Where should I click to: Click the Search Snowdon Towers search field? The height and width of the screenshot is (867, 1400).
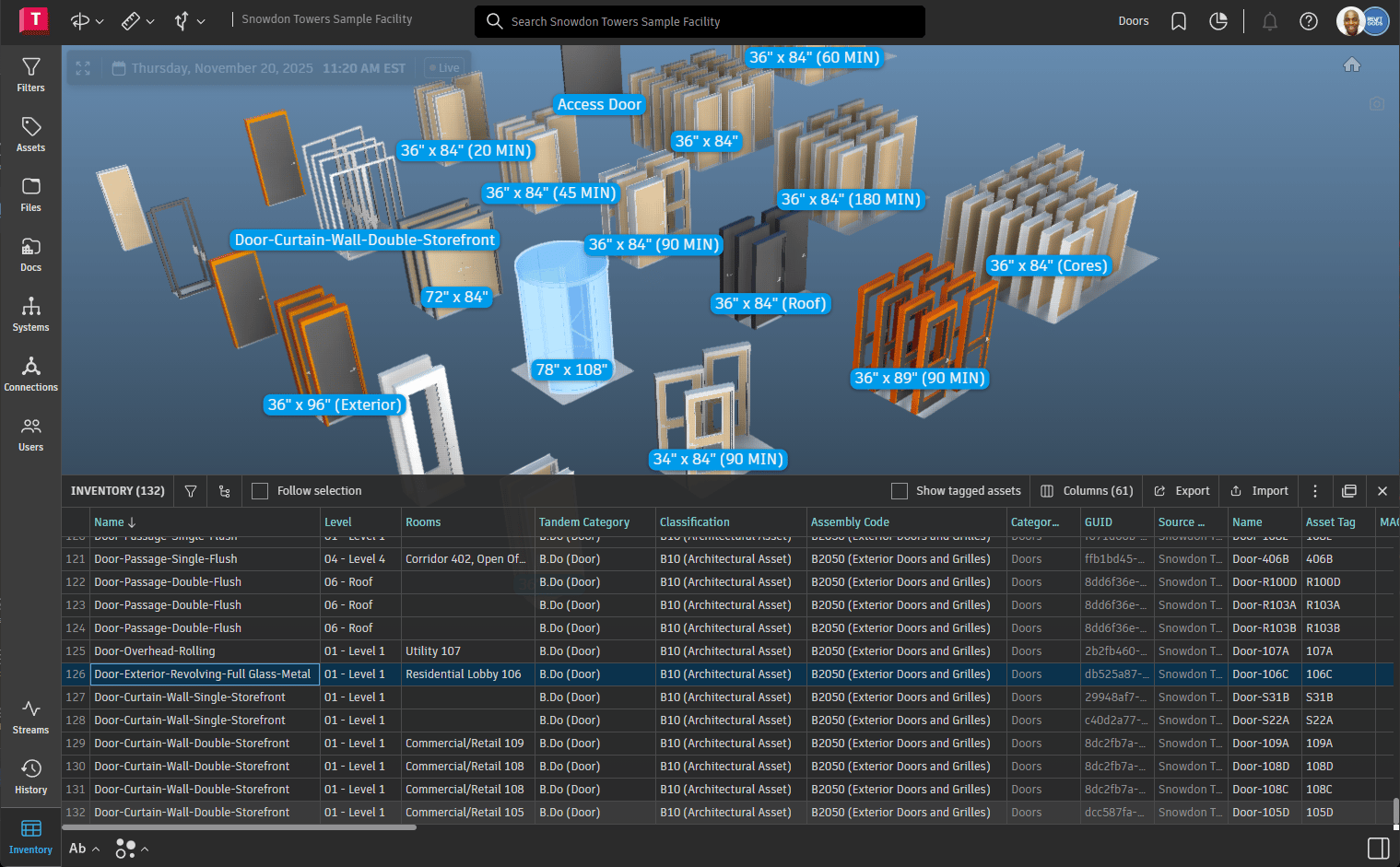tap(700, 21)
